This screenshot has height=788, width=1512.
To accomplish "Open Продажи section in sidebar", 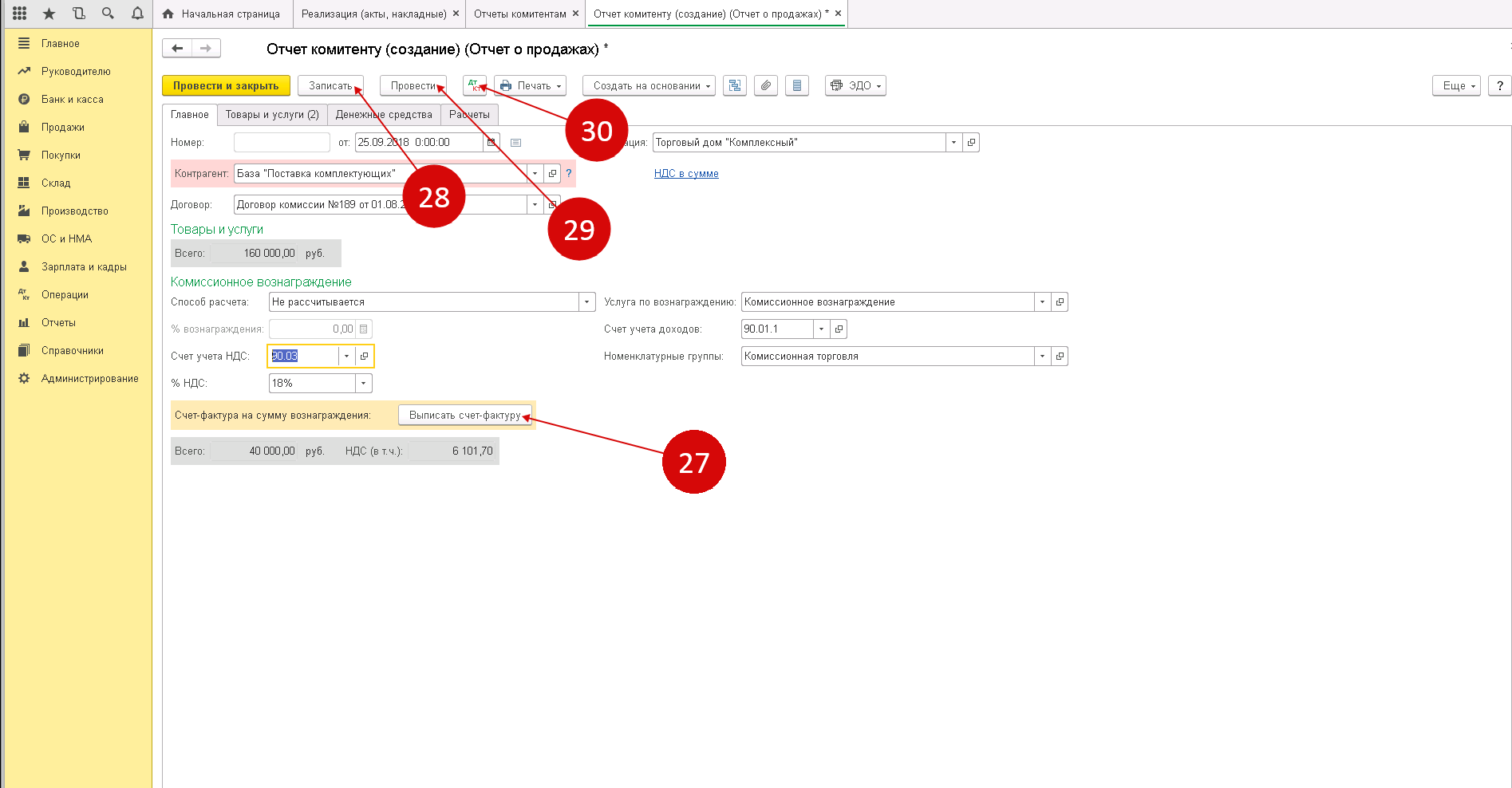I will [x=63, y=128].
